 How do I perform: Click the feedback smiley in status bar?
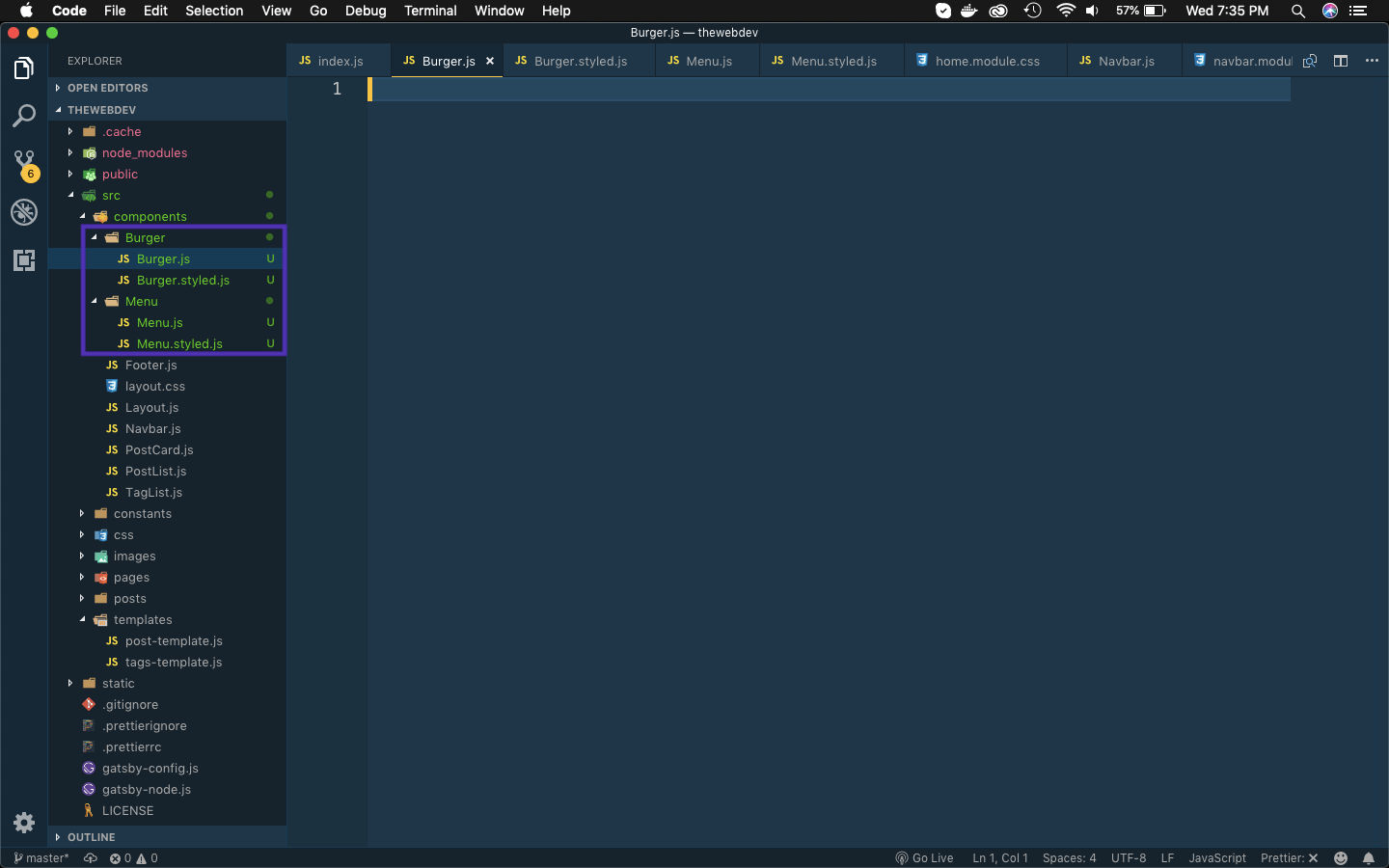point(1341,858)
